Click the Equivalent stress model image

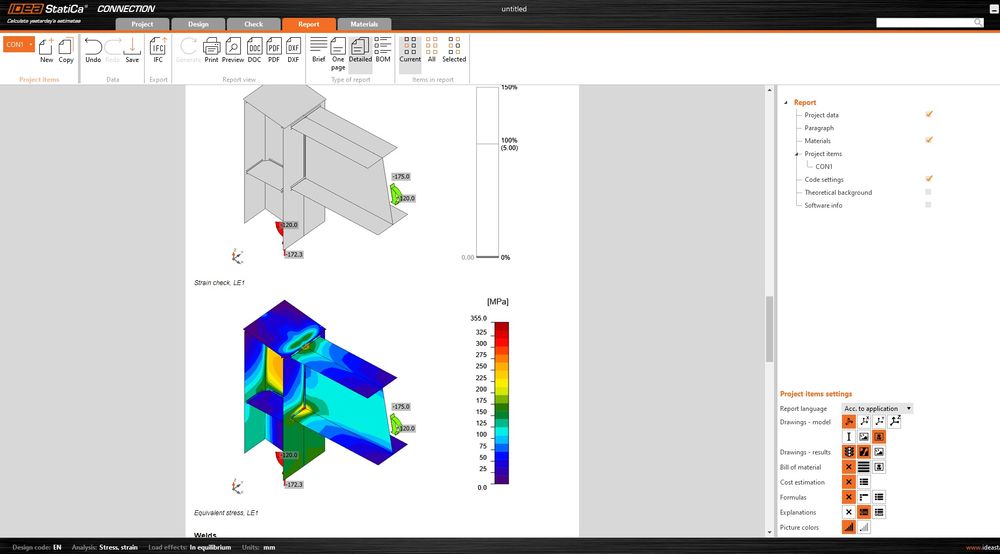pyautogui.click(x=325, y=395)
